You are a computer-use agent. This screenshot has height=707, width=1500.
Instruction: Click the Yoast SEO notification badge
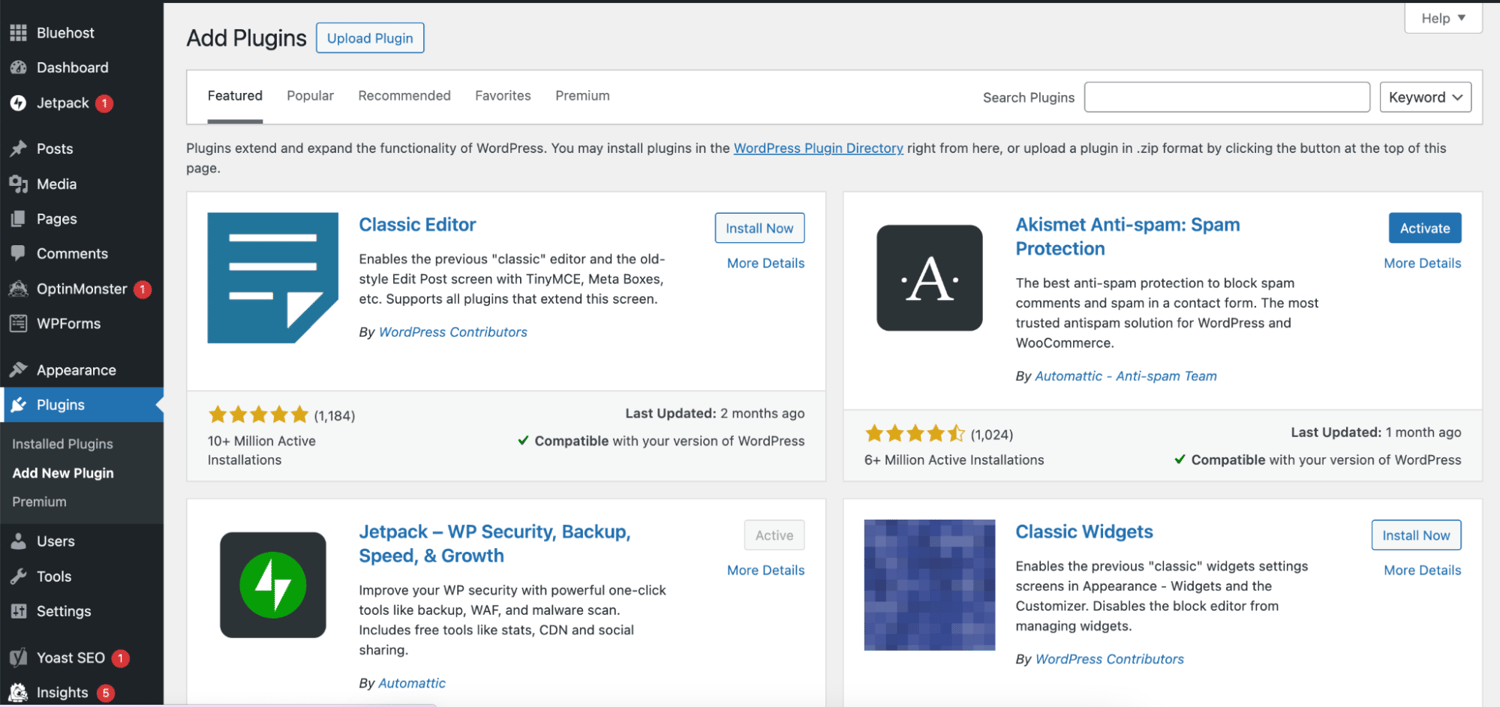click(121, 658)
